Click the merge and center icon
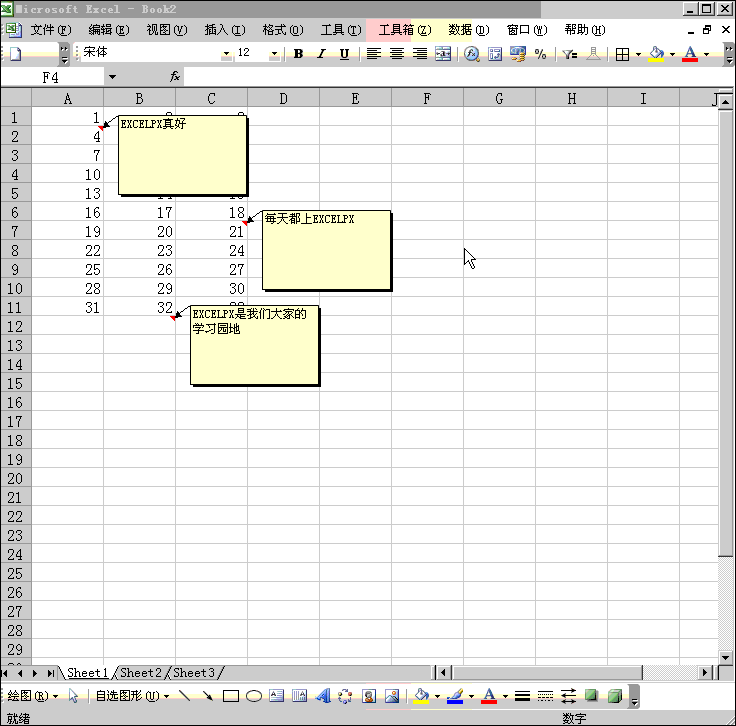The image size is (736, 726). [443, 53]
